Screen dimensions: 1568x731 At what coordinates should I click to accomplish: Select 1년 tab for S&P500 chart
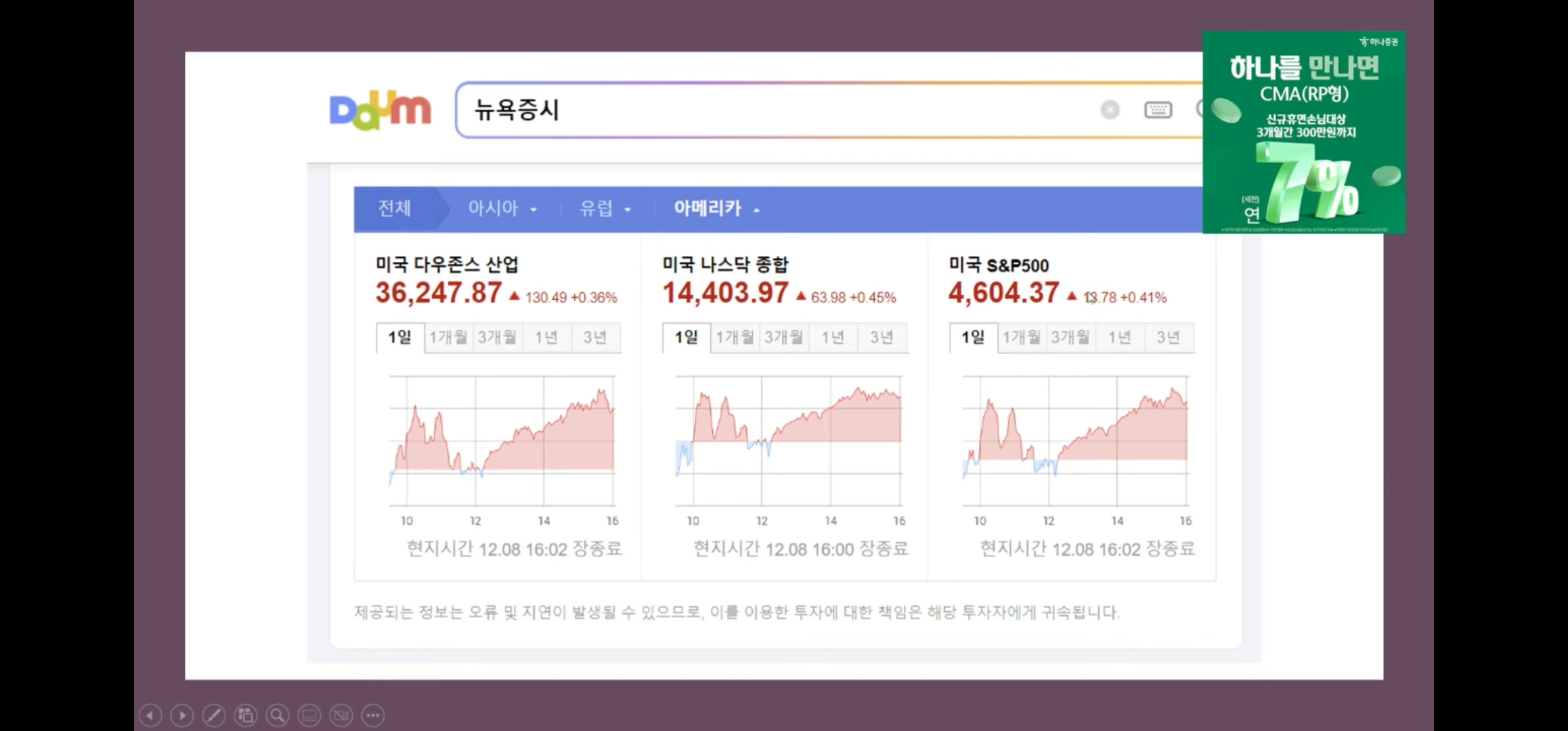[1120, 337]
